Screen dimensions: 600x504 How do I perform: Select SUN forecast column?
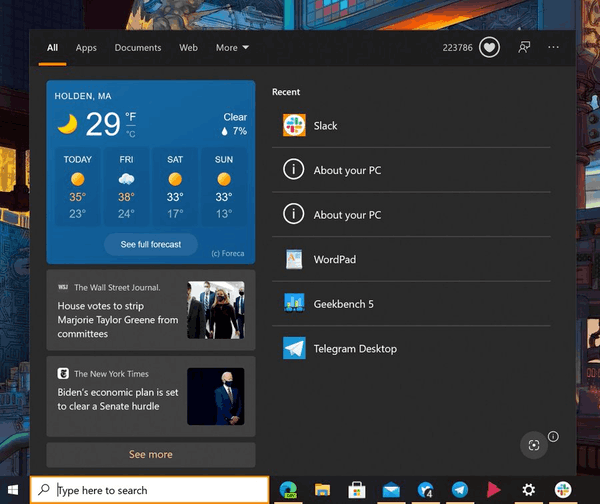pyautogui.click(x=224, y=186)
